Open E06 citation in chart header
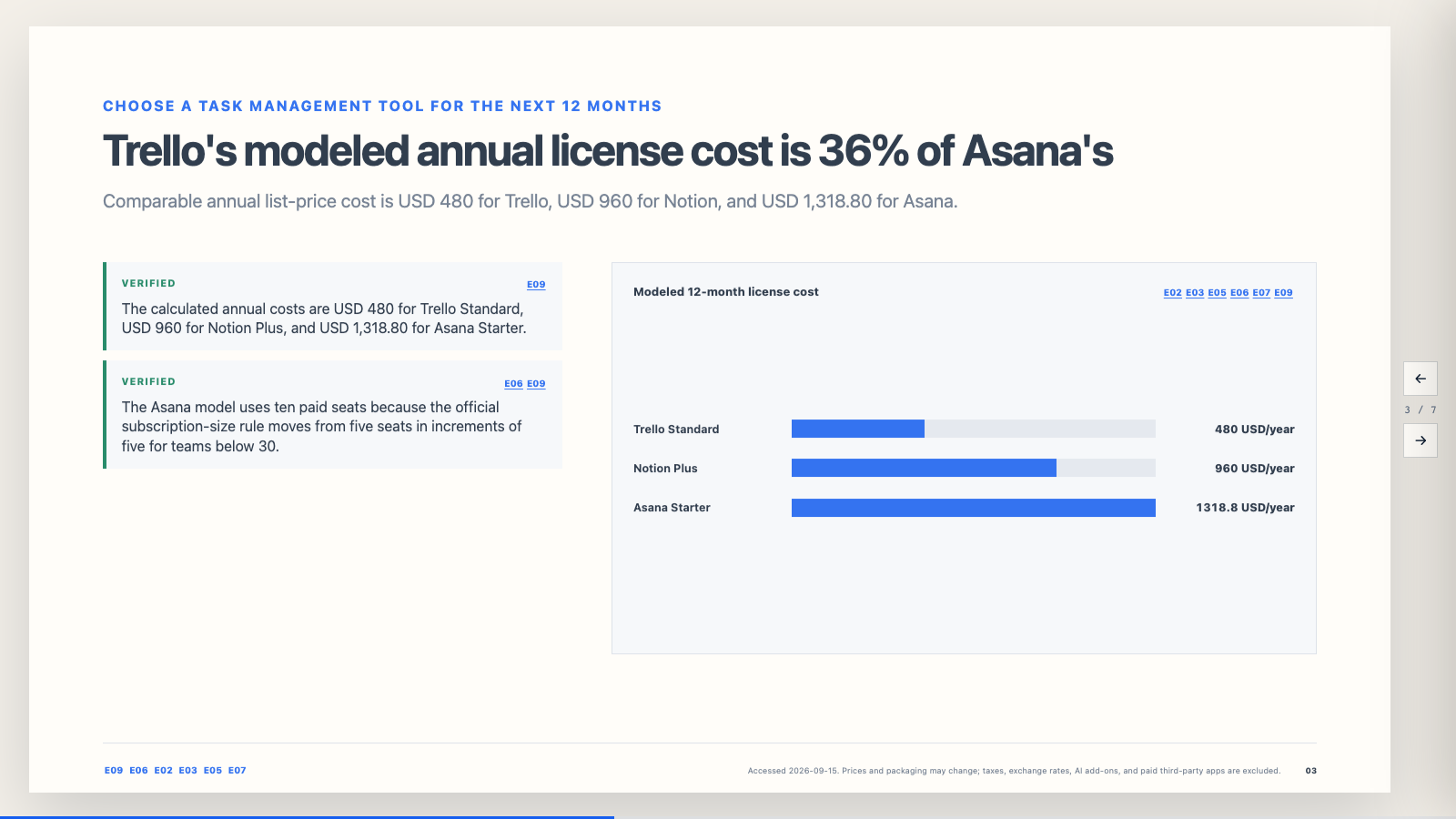The width and height of the screenshot is (1456, 819). tap(1239, 293)
